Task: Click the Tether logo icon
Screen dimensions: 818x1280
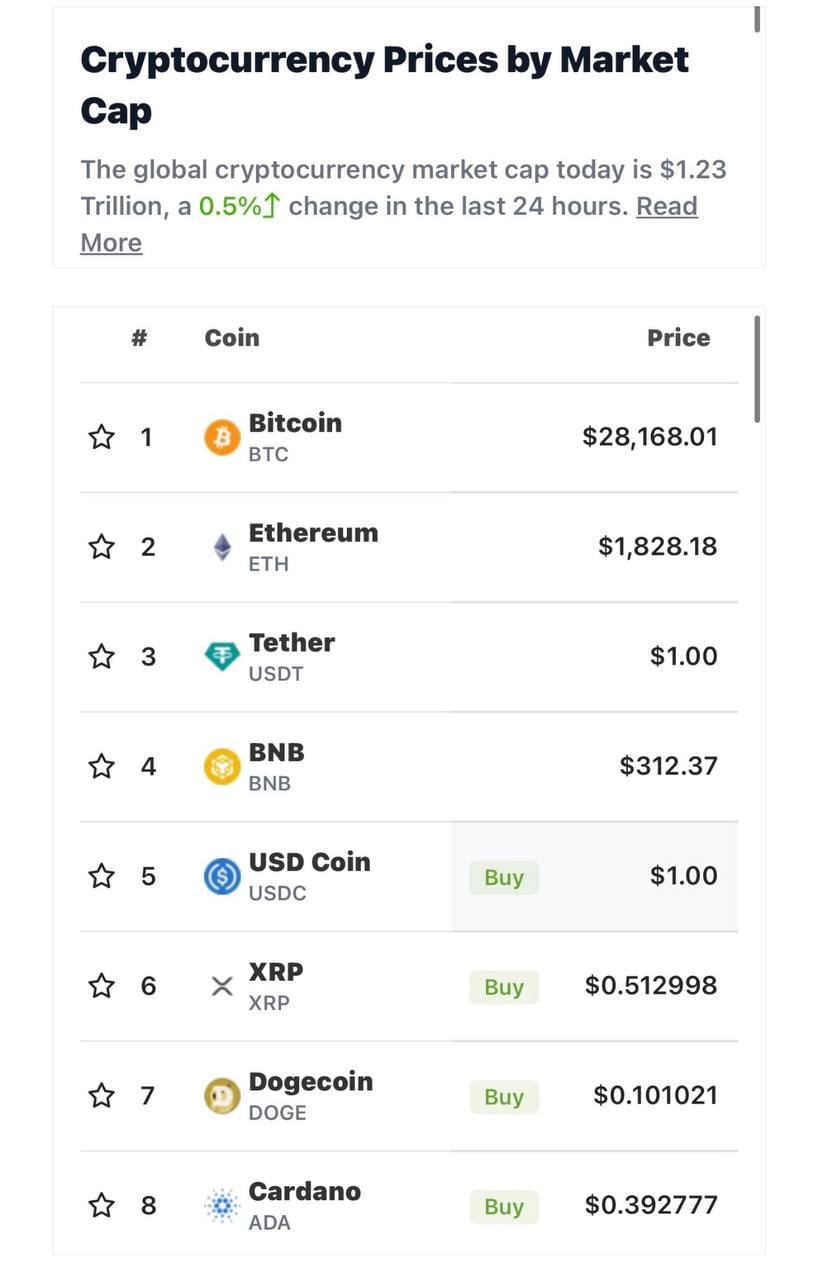Action: click(222, 657)
